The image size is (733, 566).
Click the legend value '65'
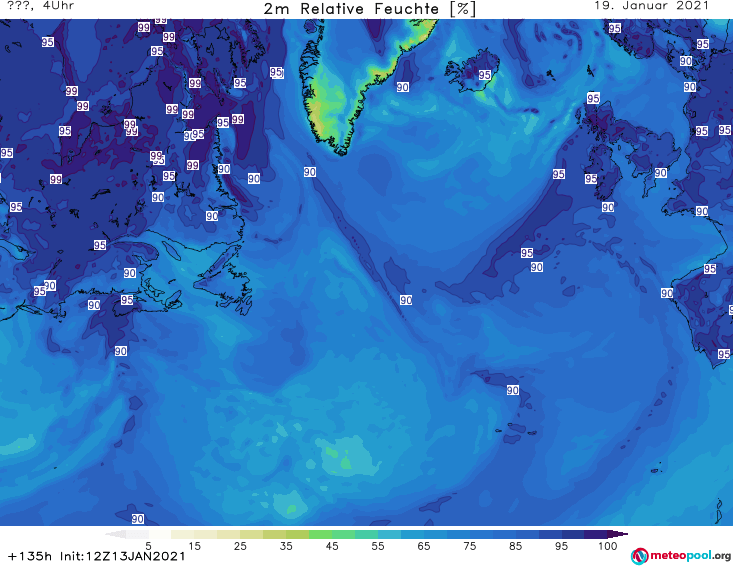coord(424,546)
